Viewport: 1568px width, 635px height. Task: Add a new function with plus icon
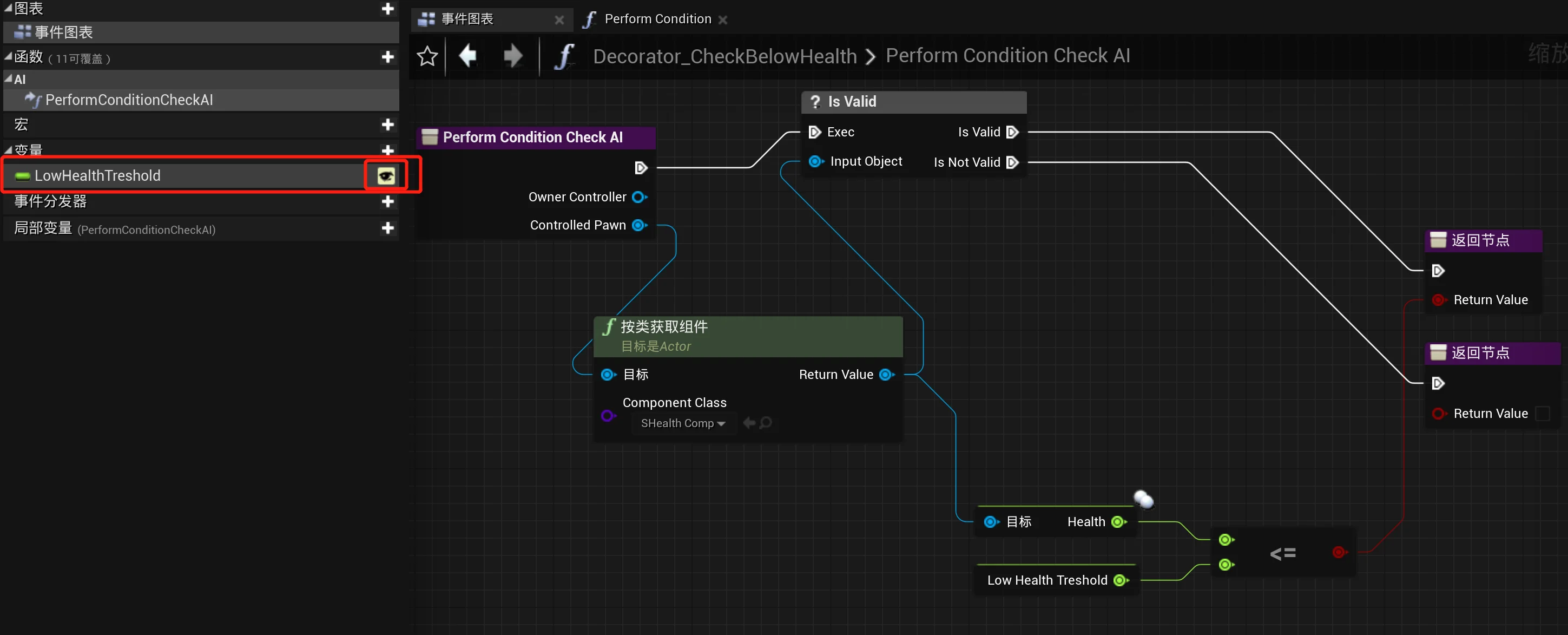point(388,57)
